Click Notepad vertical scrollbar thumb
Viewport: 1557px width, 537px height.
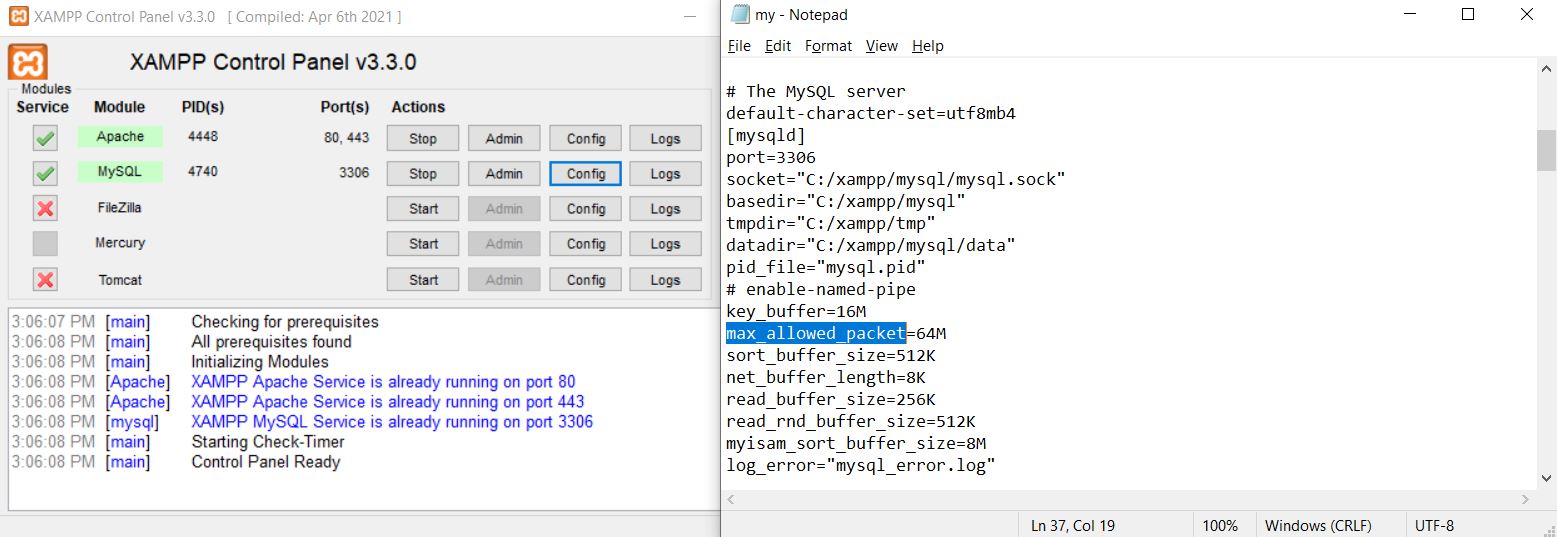(1546, 151)
